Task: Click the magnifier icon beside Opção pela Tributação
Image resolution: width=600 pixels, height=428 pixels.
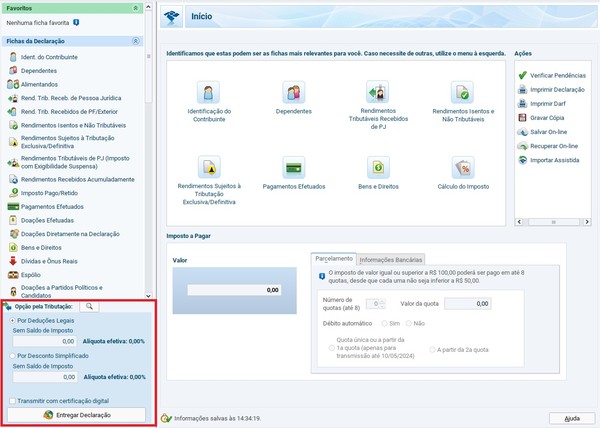Action: pyautogui.click(x=88, y=307)
